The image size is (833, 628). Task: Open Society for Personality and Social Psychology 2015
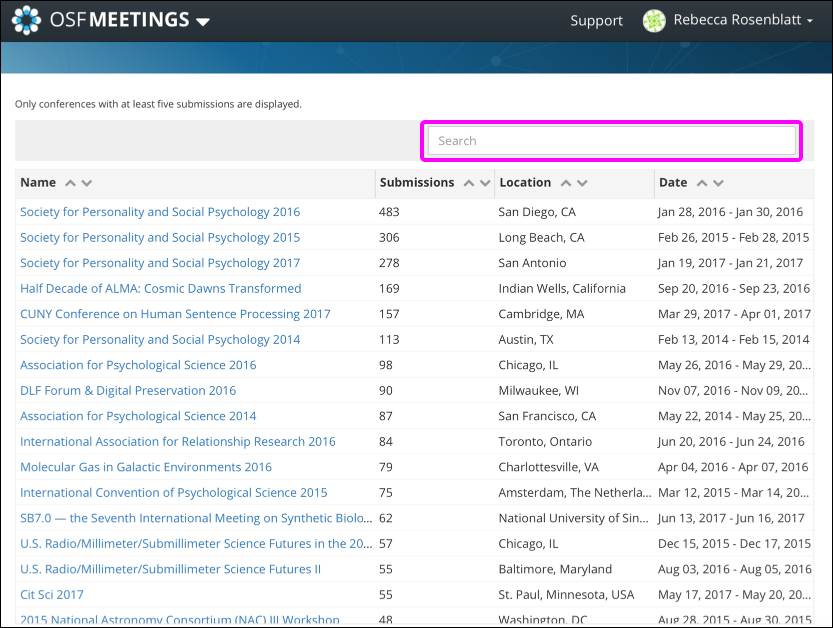click(x=160, y=237)
